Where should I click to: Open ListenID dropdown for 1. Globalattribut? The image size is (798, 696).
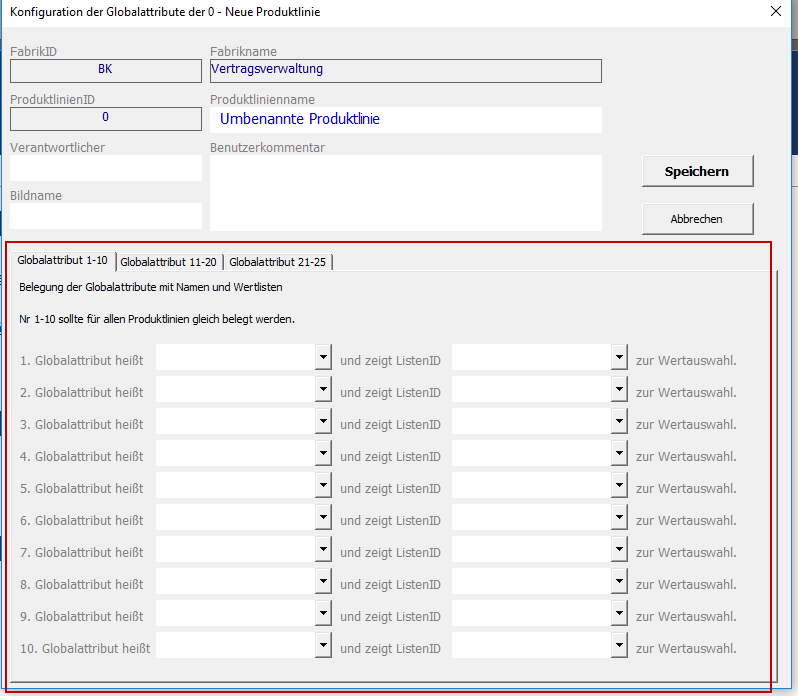tap(619, 358)
